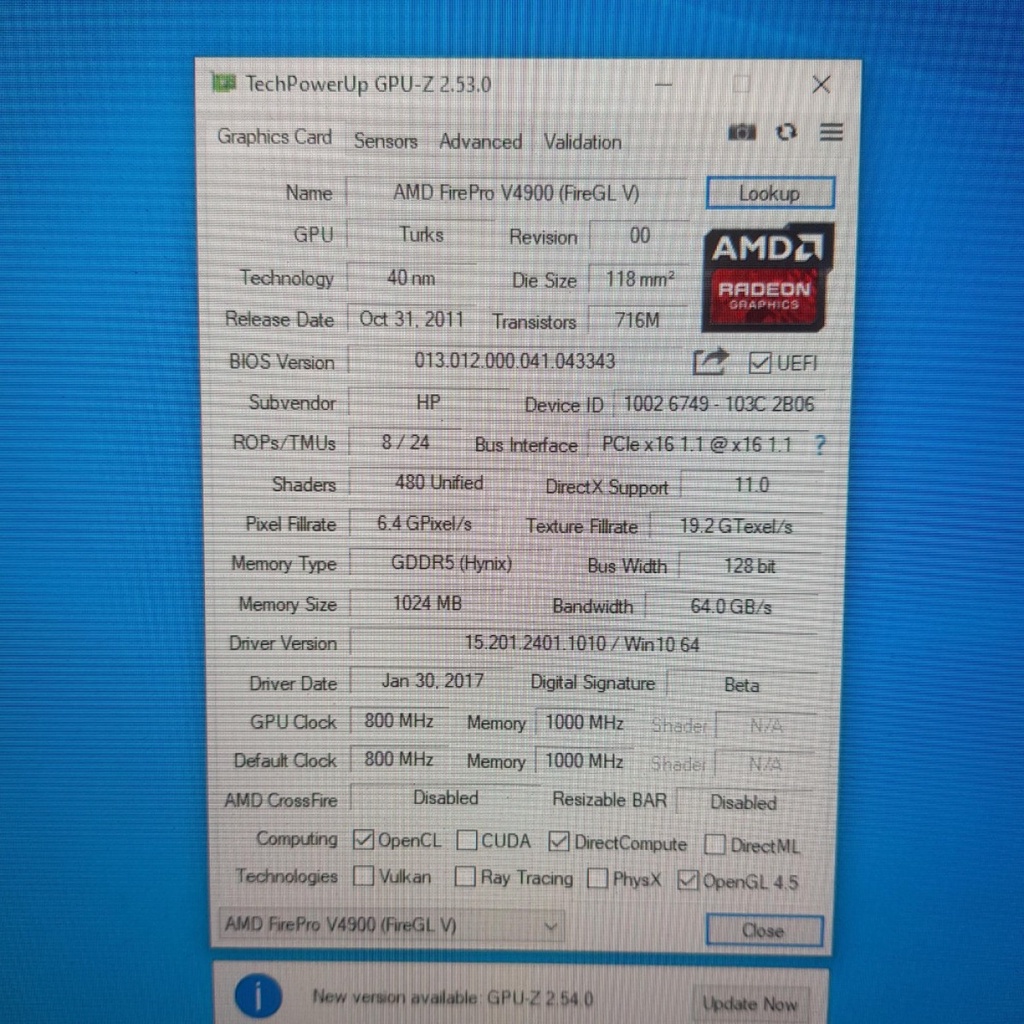The height and width of the screenshot is (1024, 1024).
Task: Close the GPU-Z window with X
Action: coord(821,84)
